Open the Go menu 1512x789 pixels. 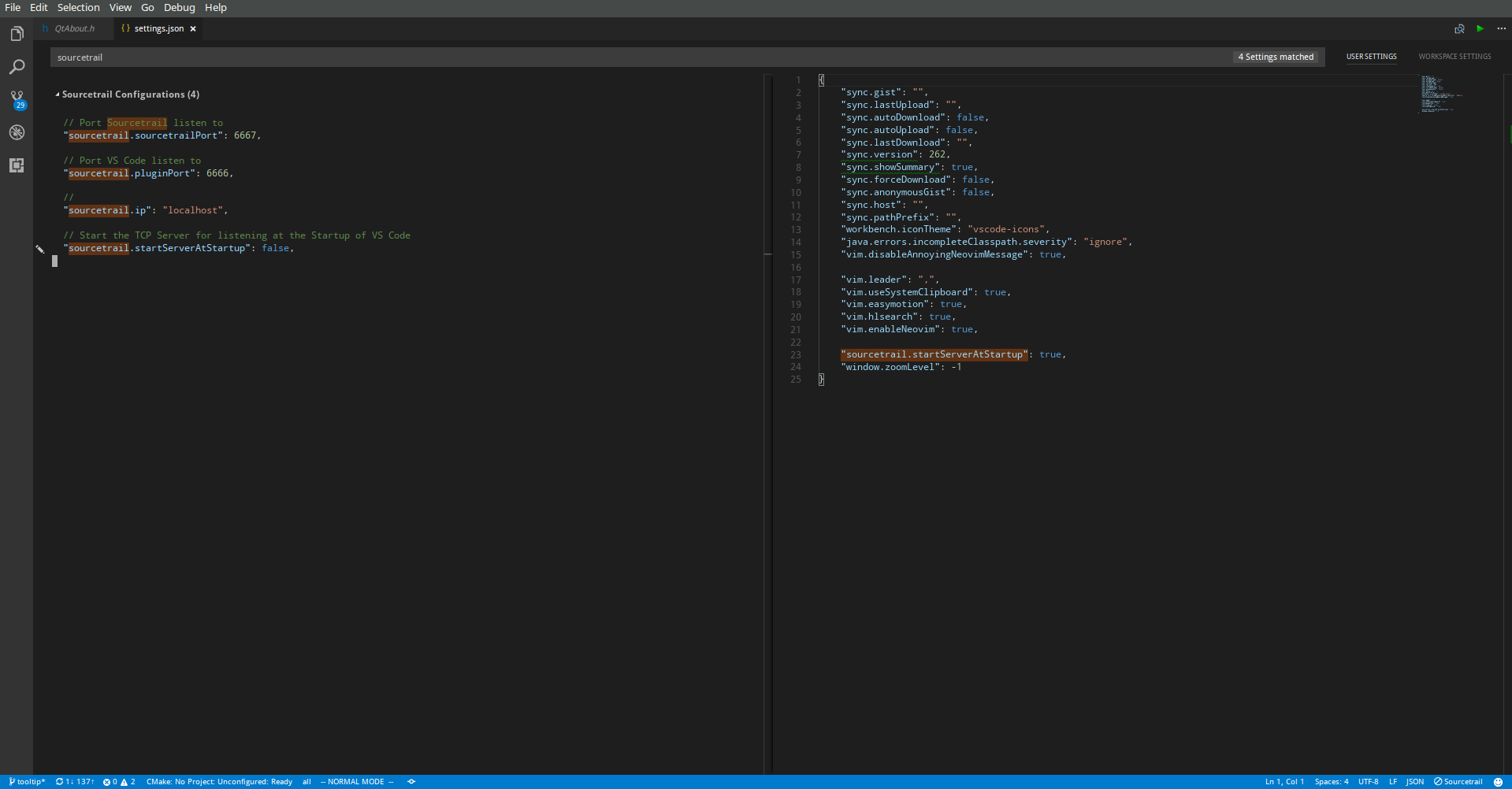(x=147, y=8)
